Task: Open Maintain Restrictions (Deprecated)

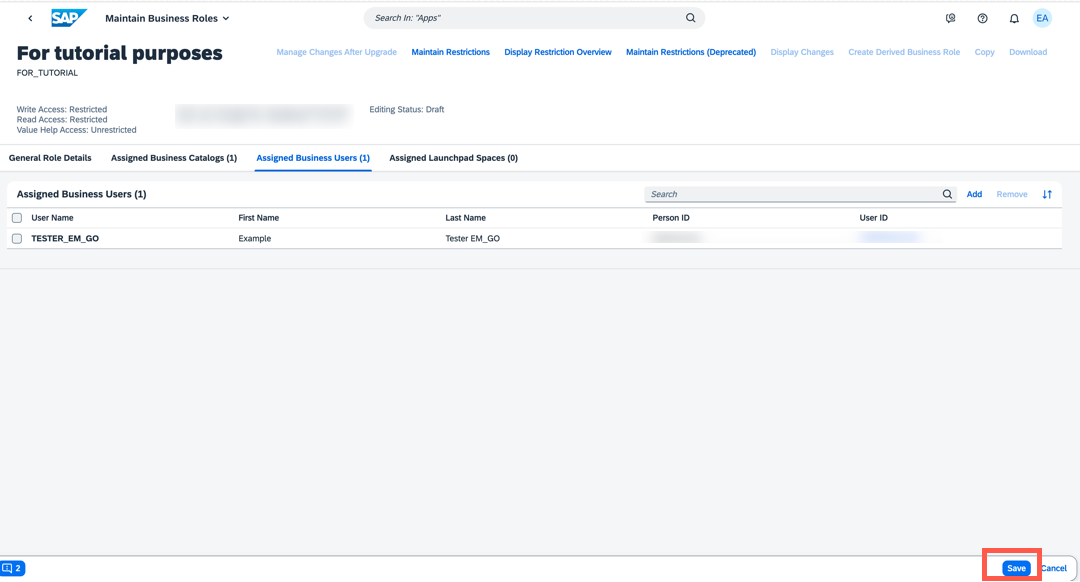Action: click(x=691, y=52)
